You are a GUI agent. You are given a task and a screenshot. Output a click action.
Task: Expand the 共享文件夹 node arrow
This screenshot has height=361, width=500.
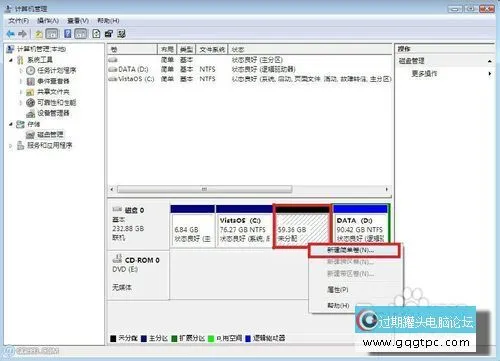pos(21,92)
